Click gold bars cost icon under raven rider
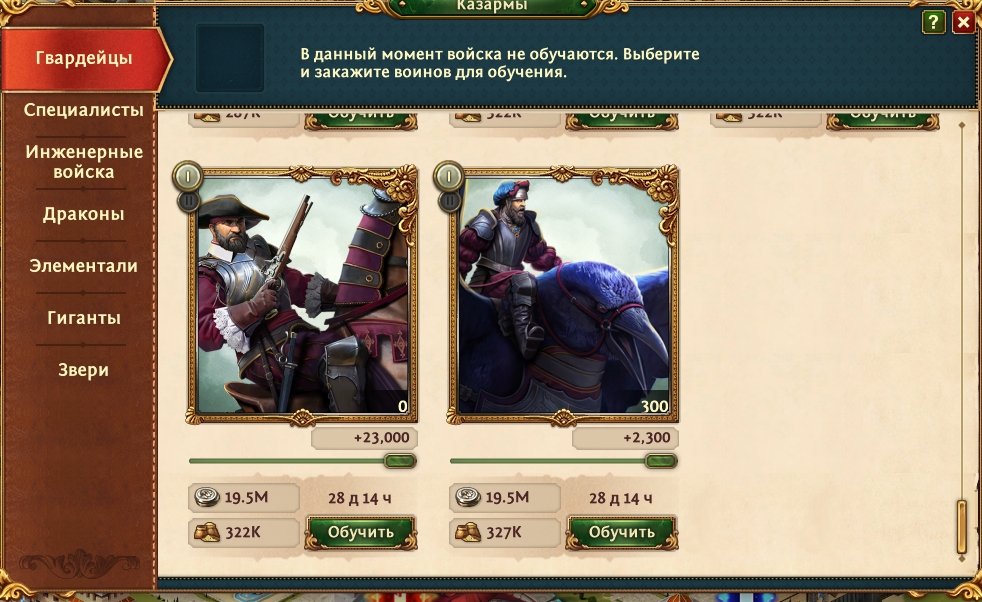 [468, 532]
